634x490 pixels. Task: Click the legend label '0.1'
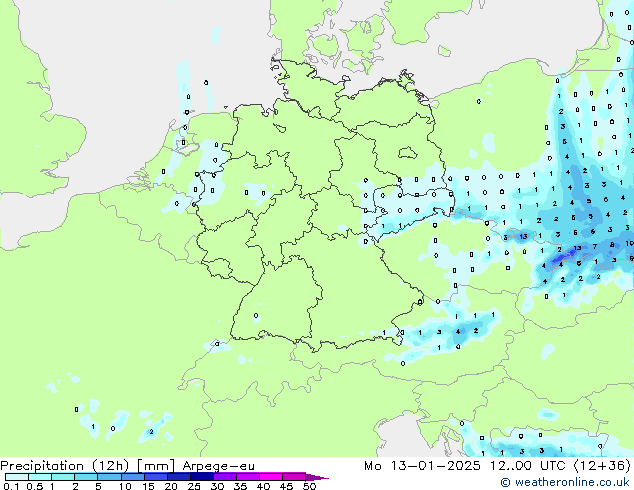tap(11, 486)
